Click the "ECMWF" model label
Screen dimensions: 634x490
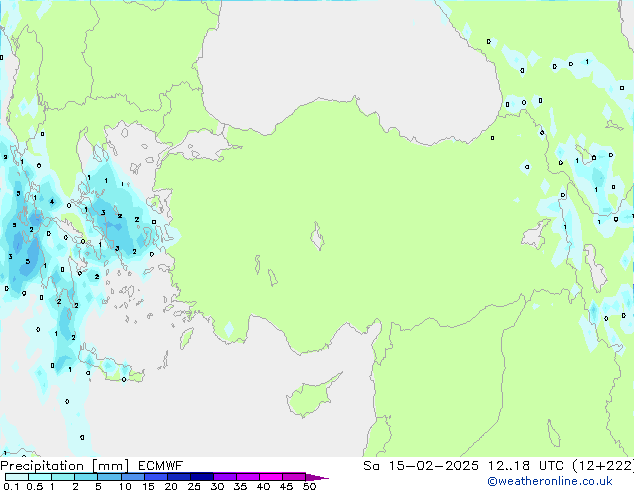click(x=160, y=466)
